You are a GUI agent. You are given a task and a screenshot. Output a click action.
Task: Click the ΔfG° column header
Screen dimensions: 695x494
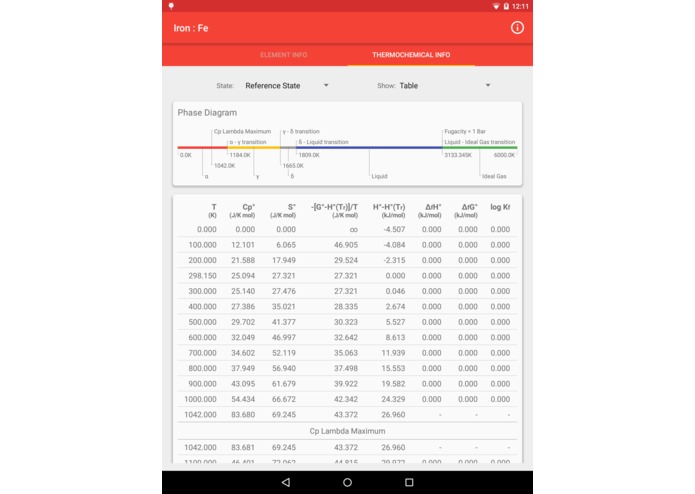point(466,210)
